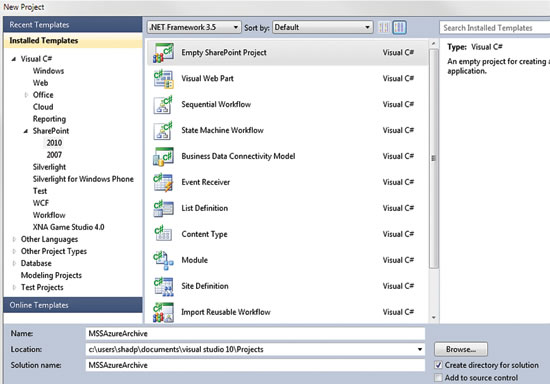Expand the Other Languages node
The width and height of the screenshot is (550, 384).
[x=14, y=239]
